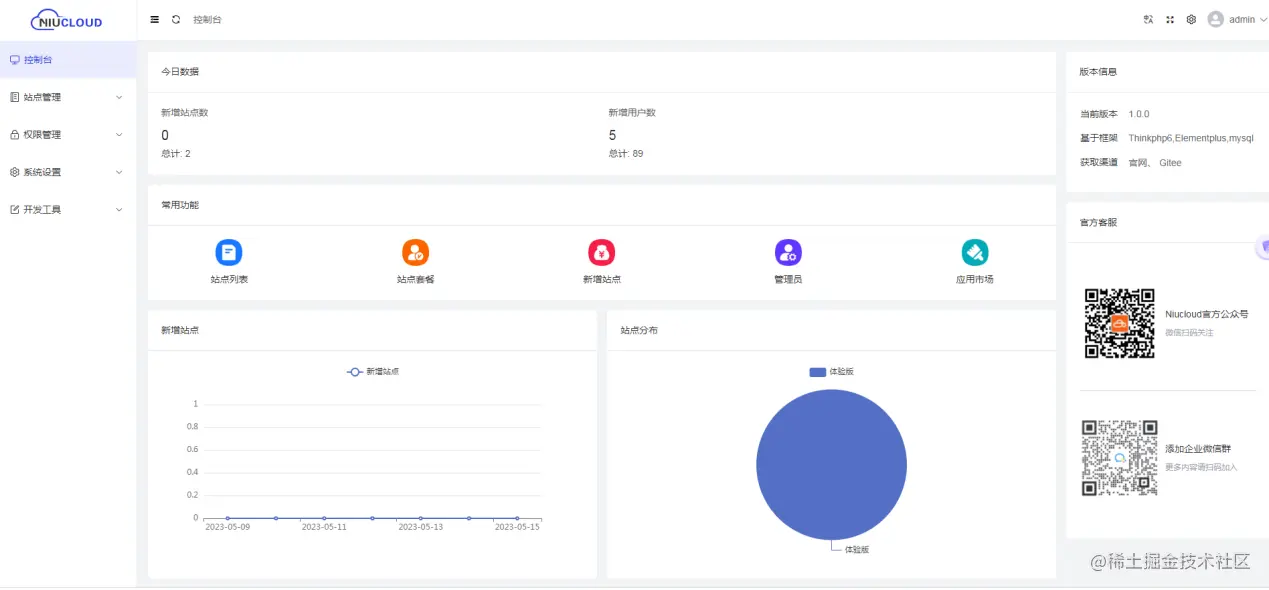
Task: Open the teal 应用市场 shortcut icon
Action: [975, 252]
